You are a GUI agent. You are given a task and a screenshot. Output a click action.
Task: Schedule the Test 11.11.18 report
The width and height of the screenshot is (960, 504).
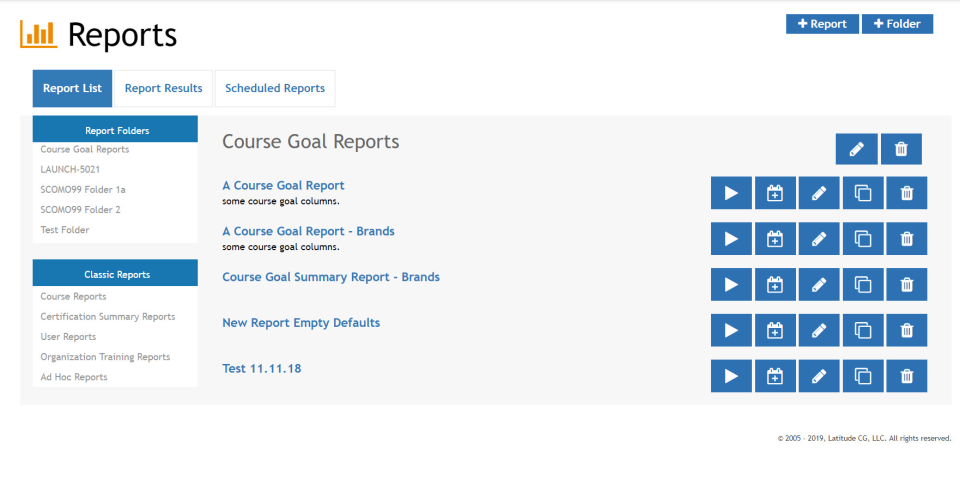(x=775, y=376)
